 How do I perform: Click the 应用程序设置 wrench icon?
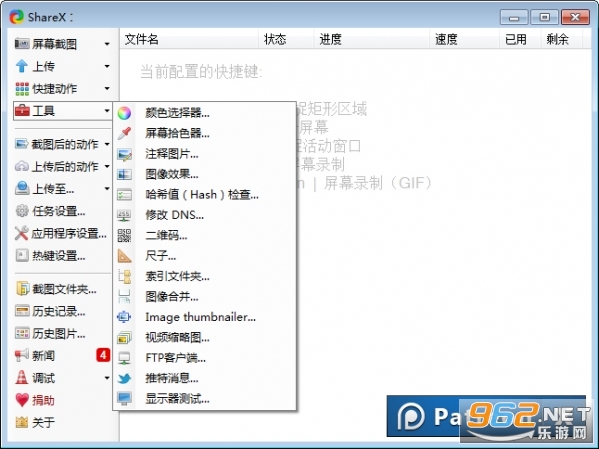tap(22, 233)
